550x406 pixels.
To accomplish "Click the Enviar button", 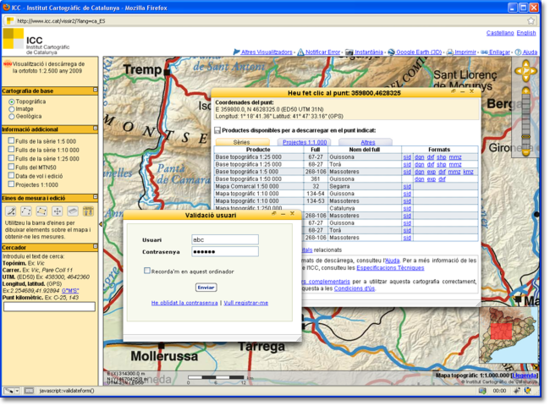I will point(206,287).
